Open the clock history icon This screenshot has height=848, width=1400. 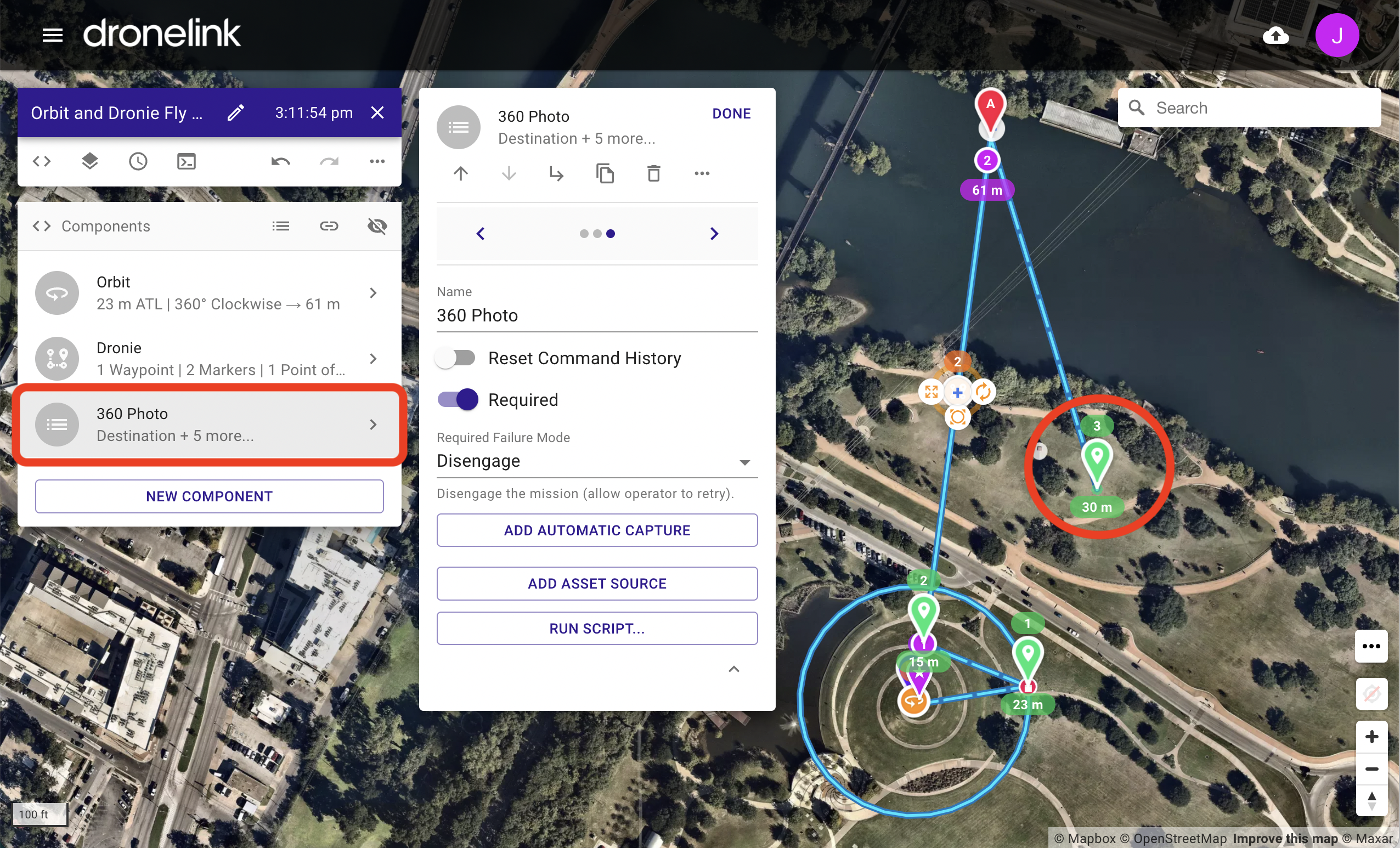click(x=138, y=162)
